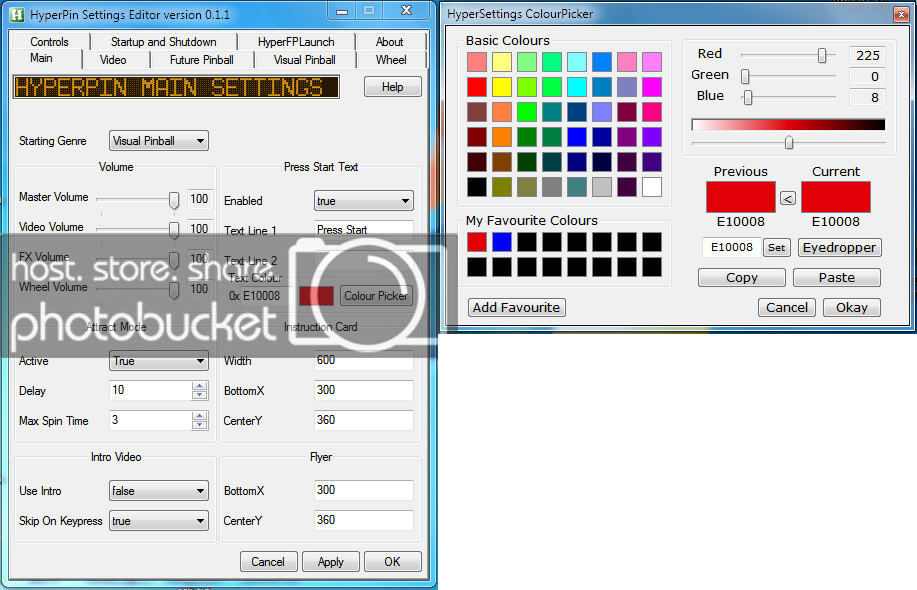
Task: Switch to the Controls tab
Action: [x=49, y=42]
